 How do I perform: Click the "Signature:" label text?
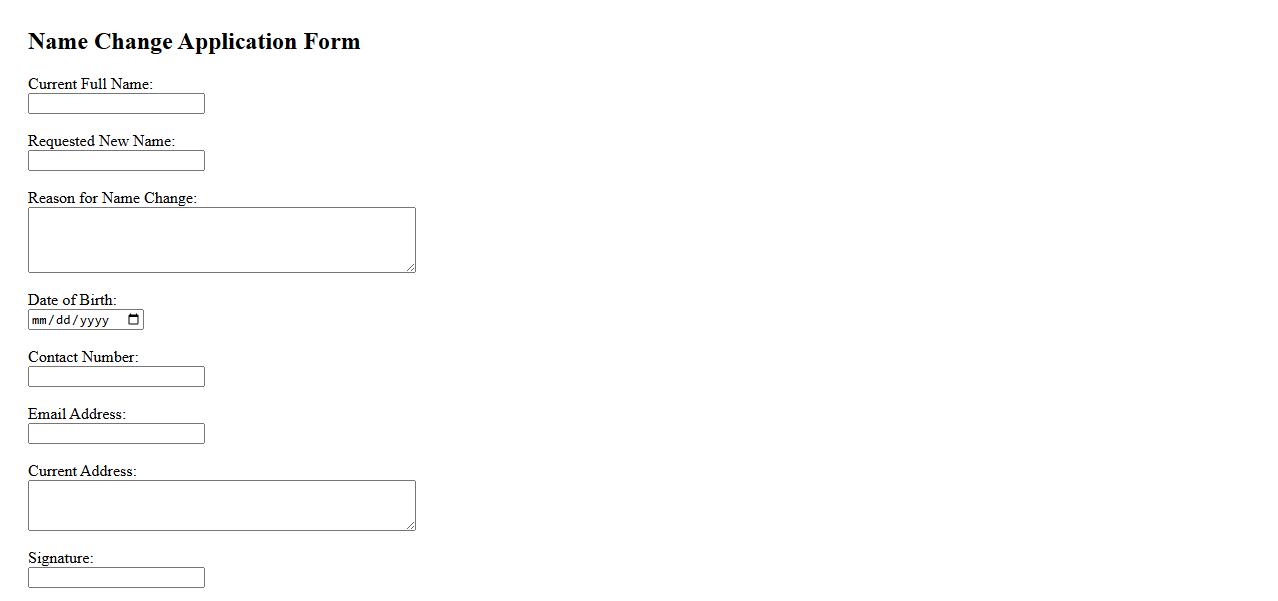click(x=60, y=558)
